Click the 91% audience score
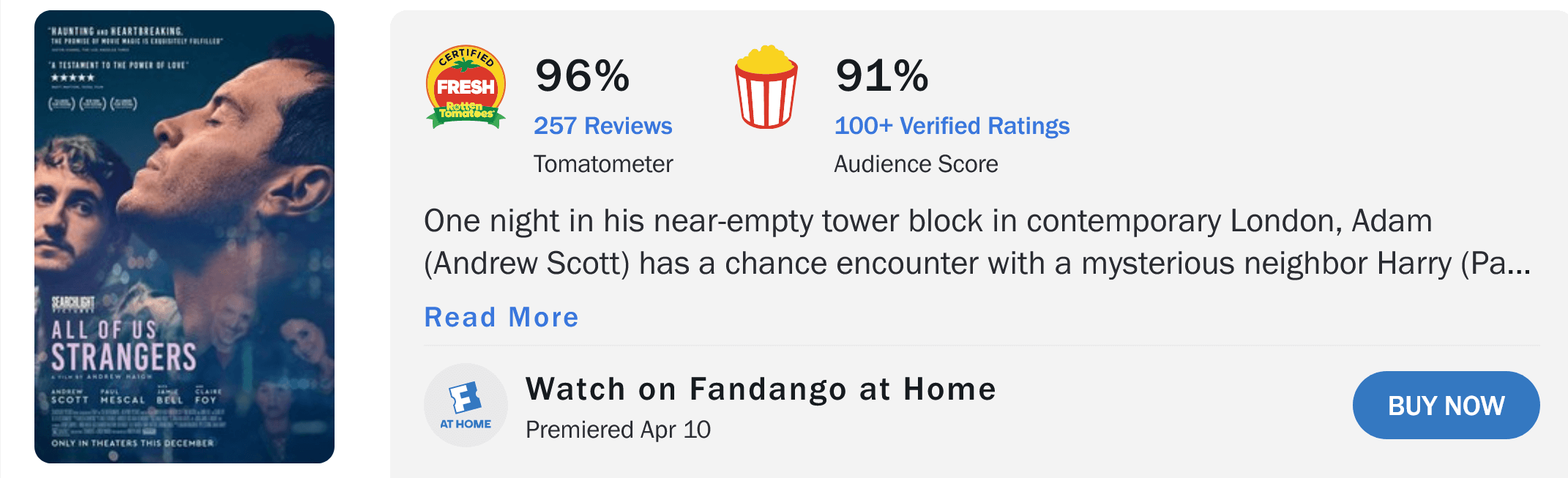Viewport: 1568px width, 478px height. pyautogui.click(x=882, y=75)
